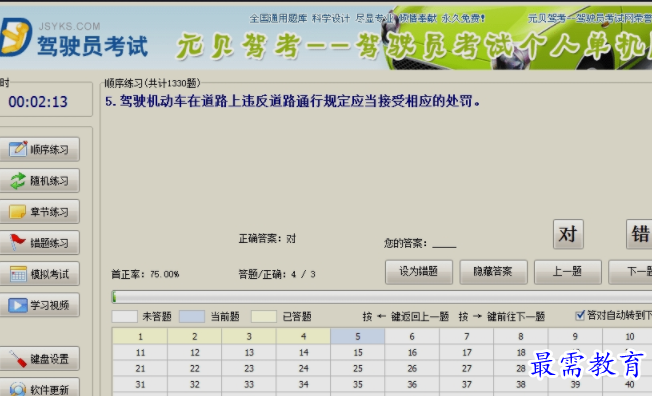Toggle 答对自动转到下一题 checkbox

pos(580,315)
